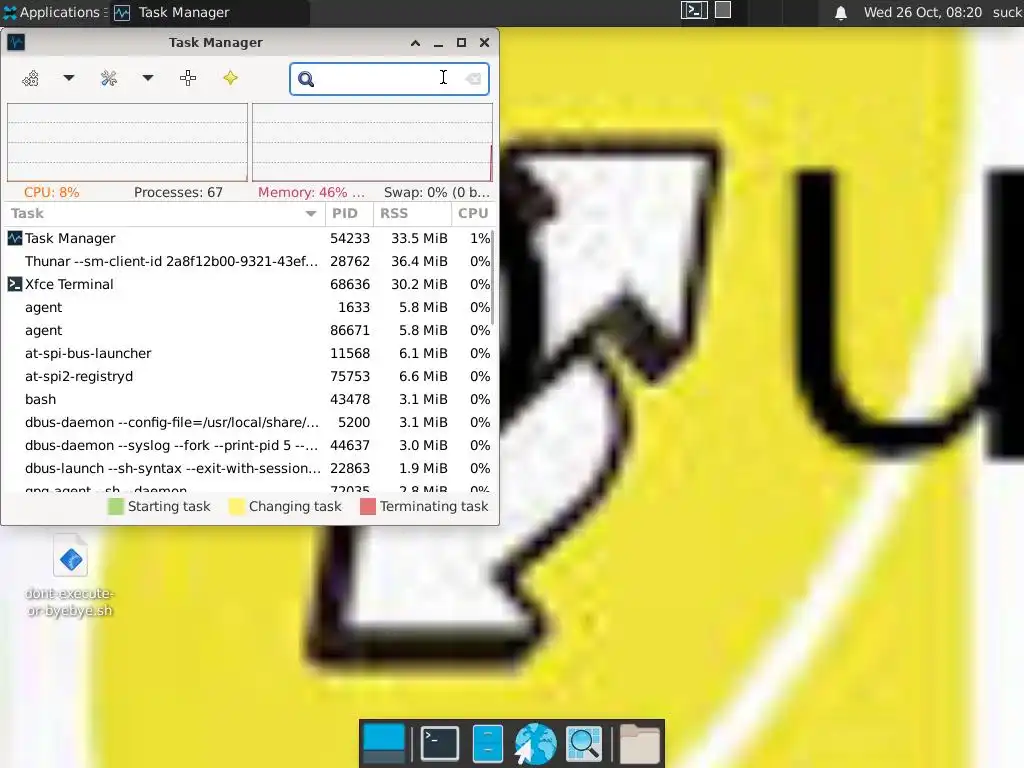The height and width of the screenshot is (768, 1024).
Task: Select dbus-daemon --config-file process row
Action: pyautogui.click(x=248, y=423)
